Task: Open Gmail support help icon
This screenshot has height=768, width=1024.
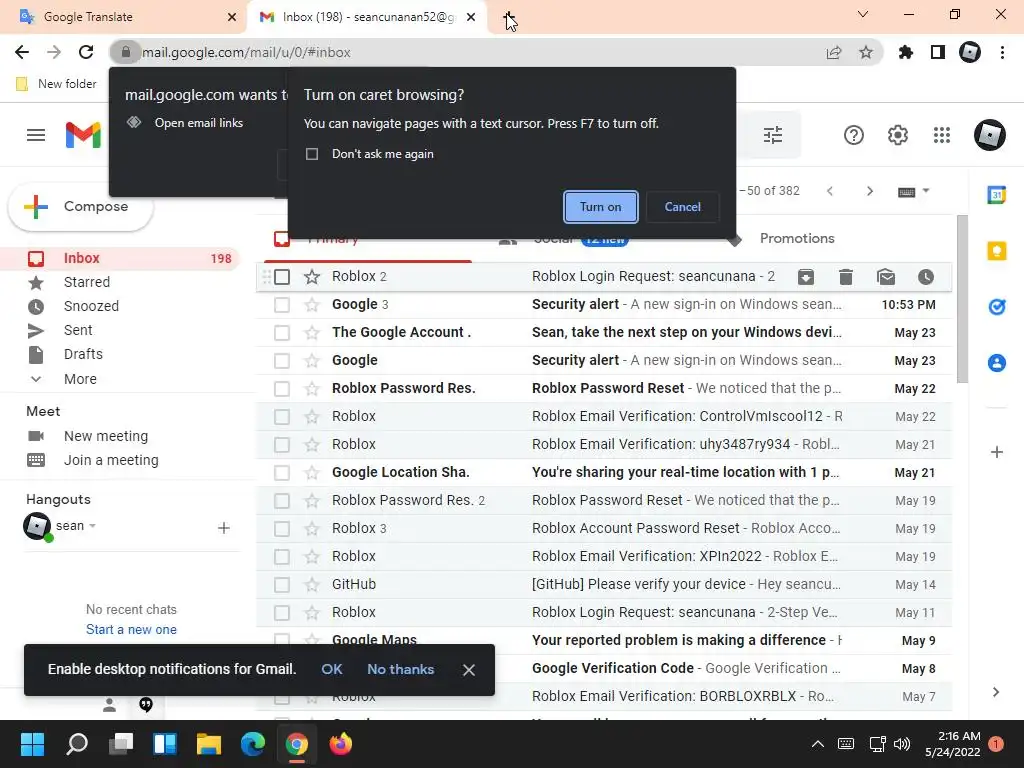Action: click(x=854, y=135)
